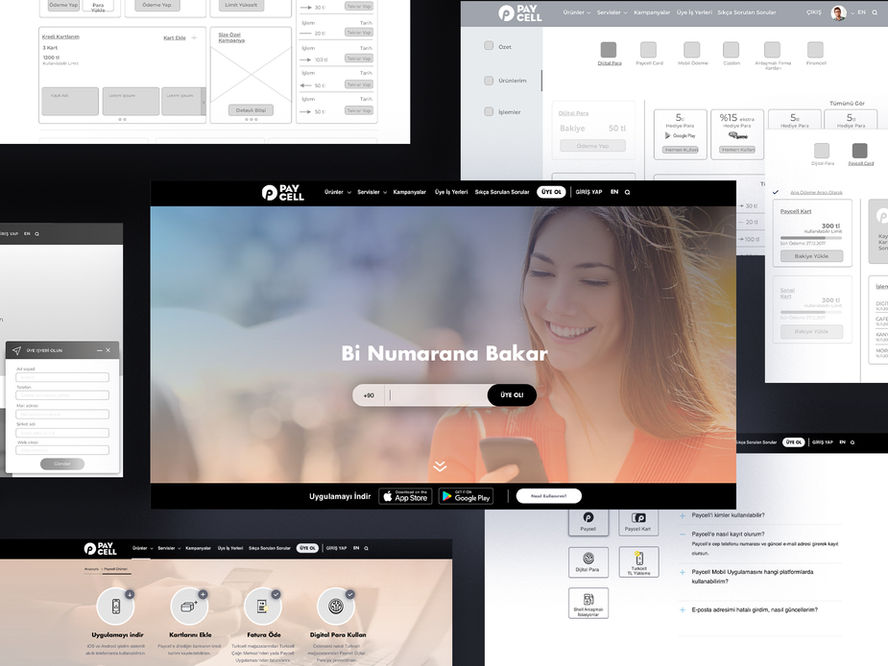The width and height of the screenshot is (888, 666).
Task: Click ÜYE OL pill in bottom-left products page
Action: 308,548
